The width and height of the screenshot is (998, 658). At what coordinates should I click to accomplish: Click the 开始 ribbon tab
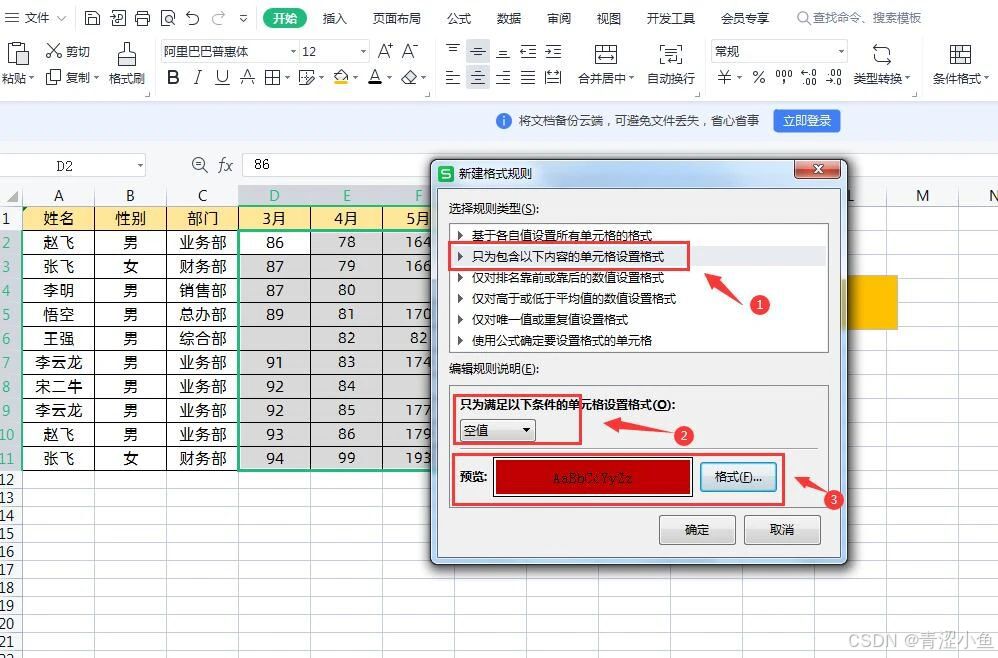pyautogui.click(x=285, y=18)
